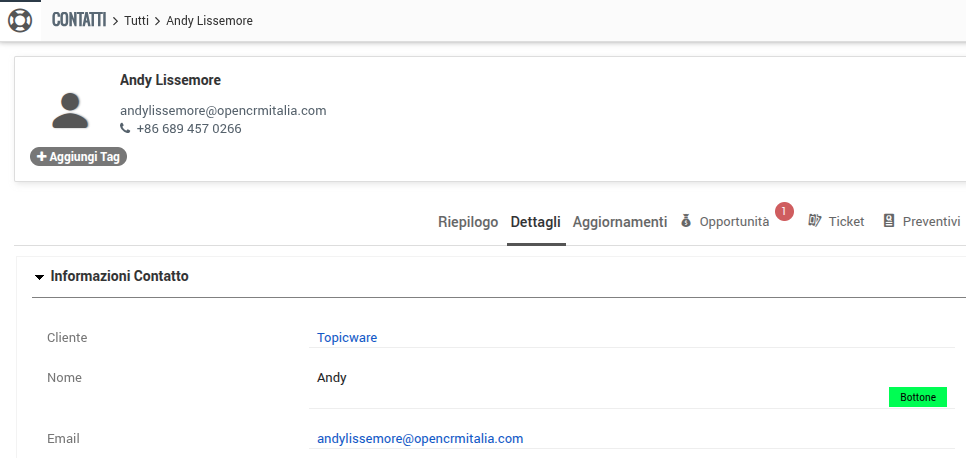Select the Dettagli tab
This screenshot has width=966, height=458.
(x=535, y=222)
